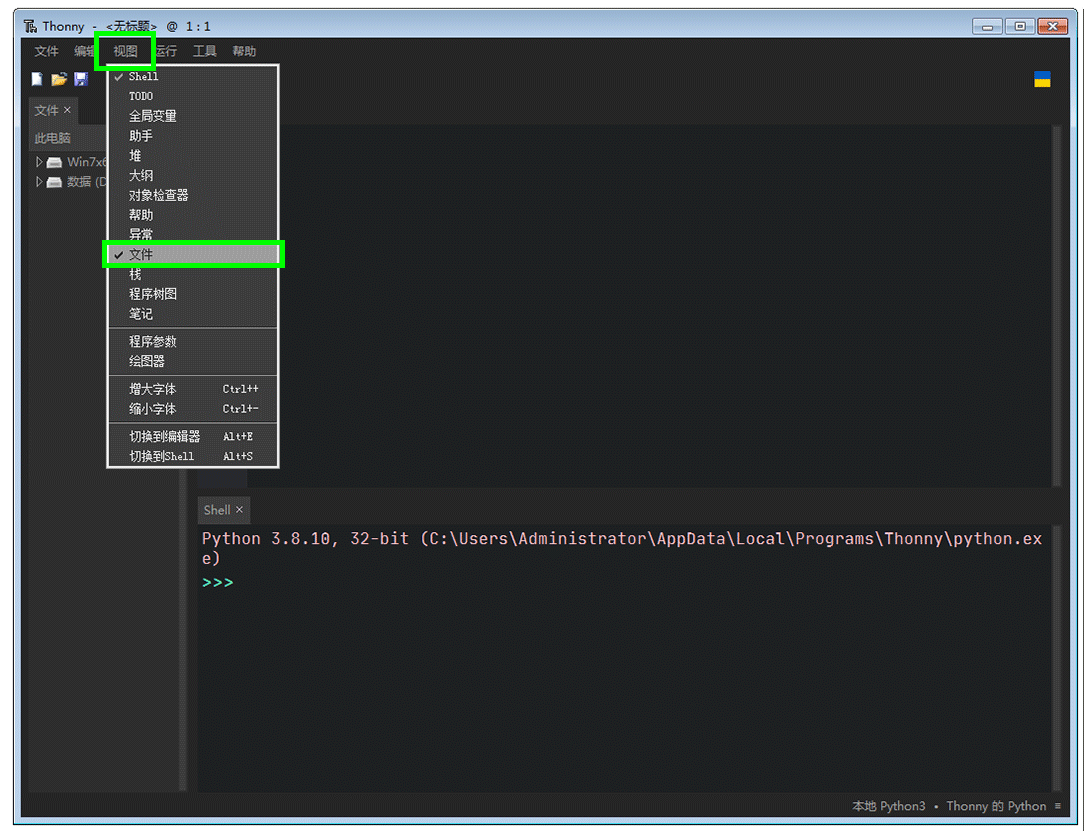Save the script with the floppy disk icon
The height and width of the screenshot is (834, 1091).
[x=81, y=79]
